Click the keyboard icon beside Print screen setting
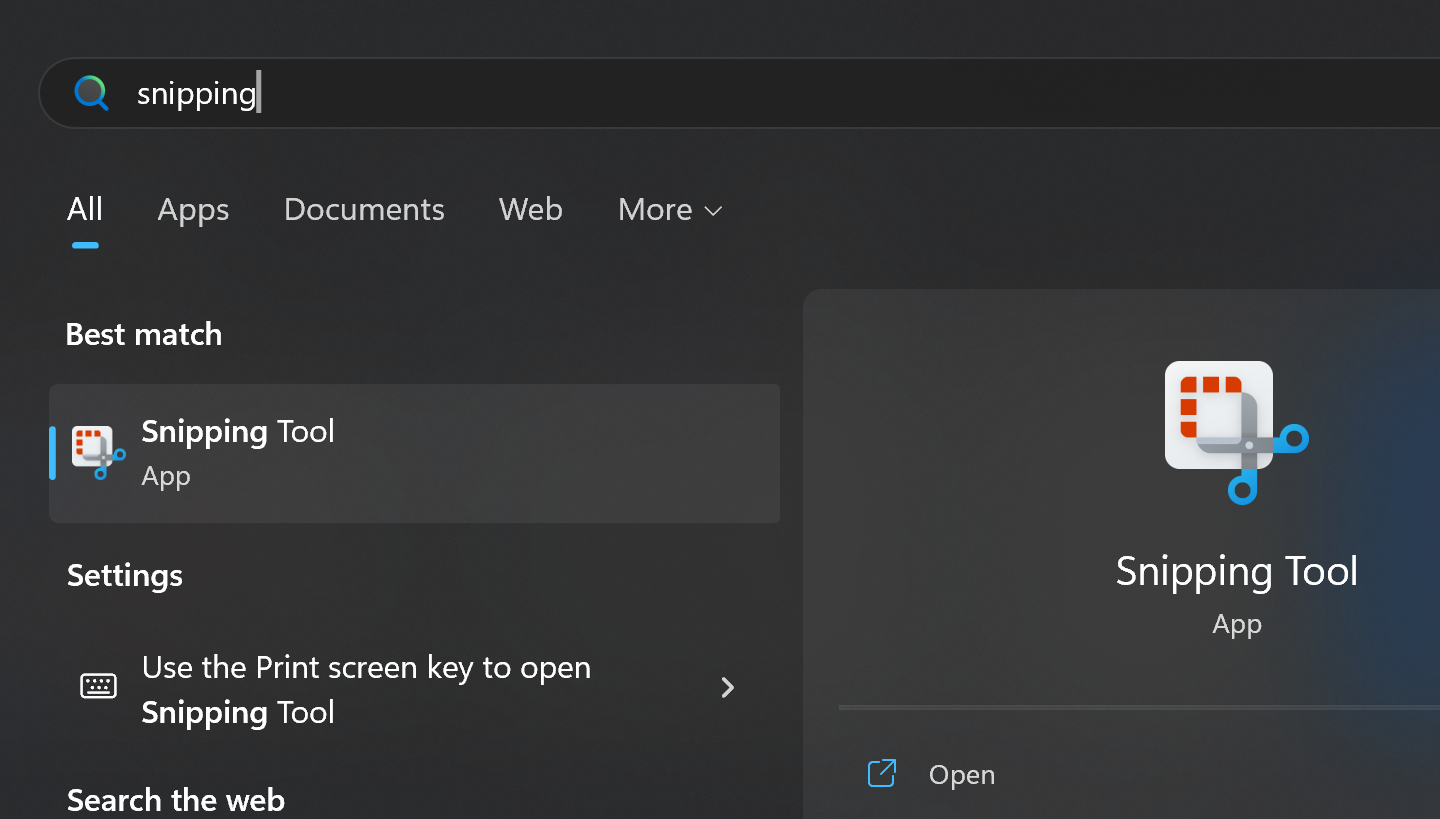Image resolution: width=1440 pixels, height=819 pixels. tap(98, 686)
